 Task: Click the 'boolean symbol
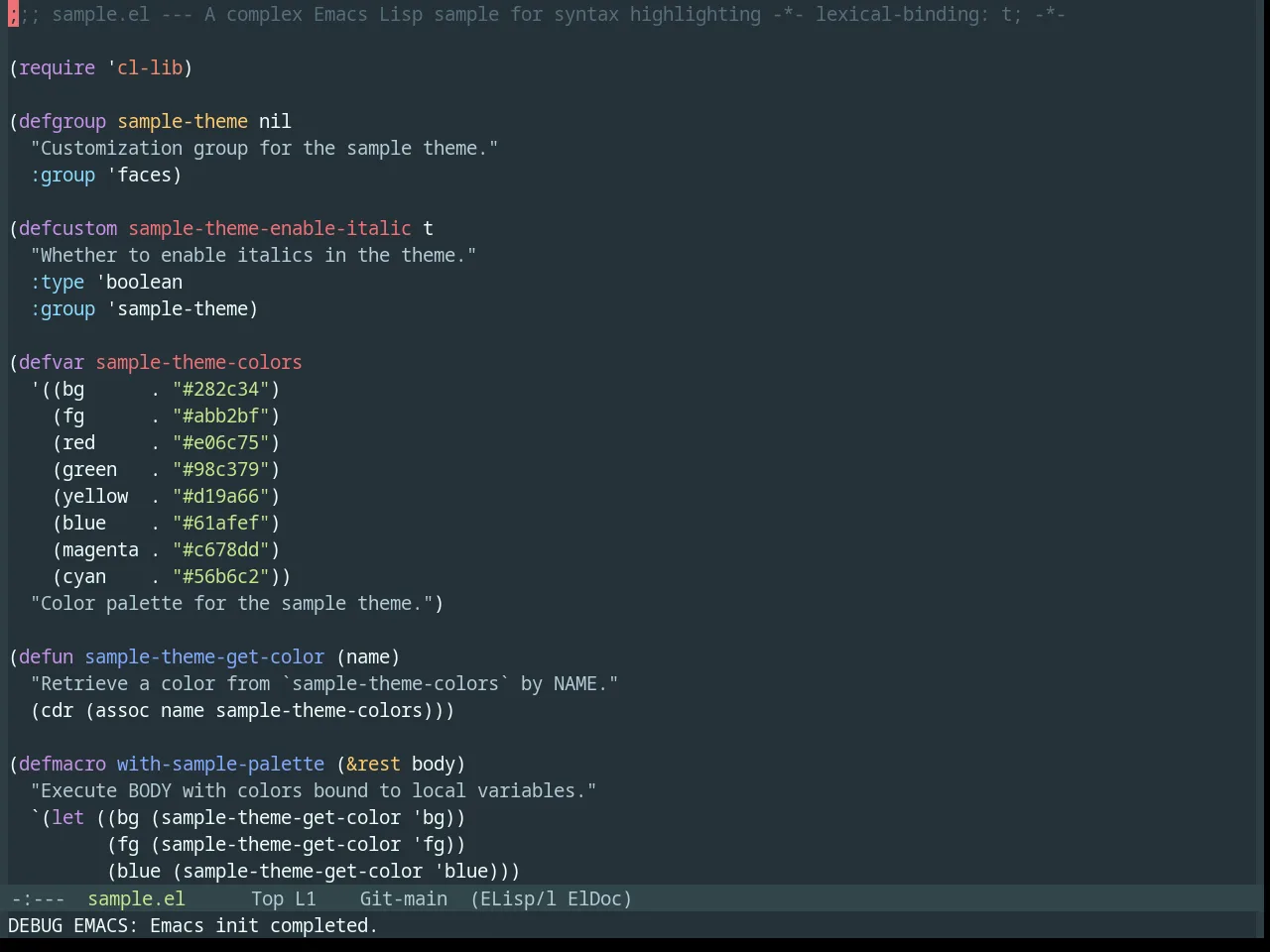[x=139, y=282]
